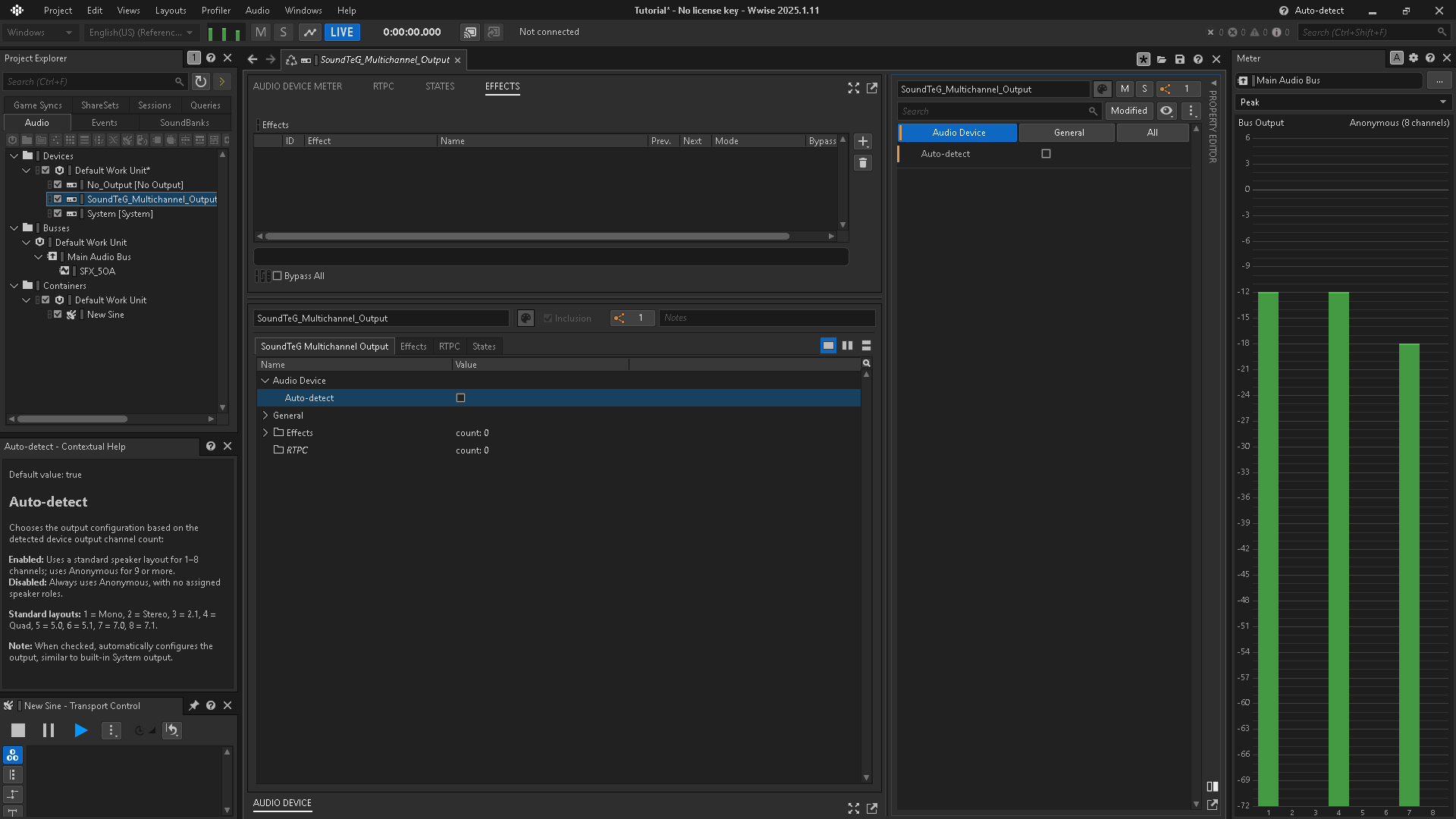
Task: Toggle Auto-detect checkbox in Property Editor
Action: click(1046, 154)
